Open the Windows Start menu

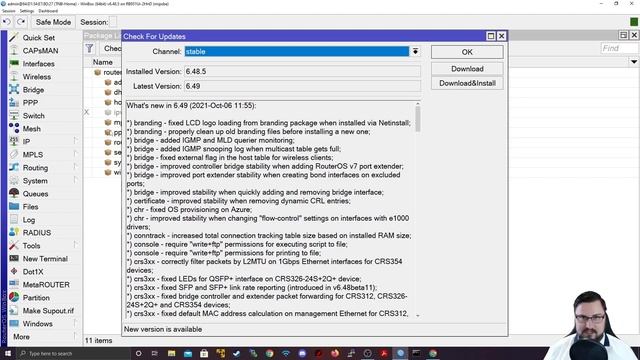pos(8,353)
